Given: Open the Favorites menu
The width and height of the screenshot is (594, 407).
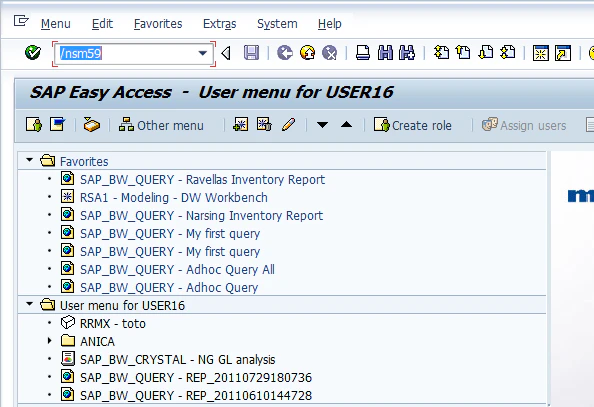Looking at the screenshot, I should (158, 24).
